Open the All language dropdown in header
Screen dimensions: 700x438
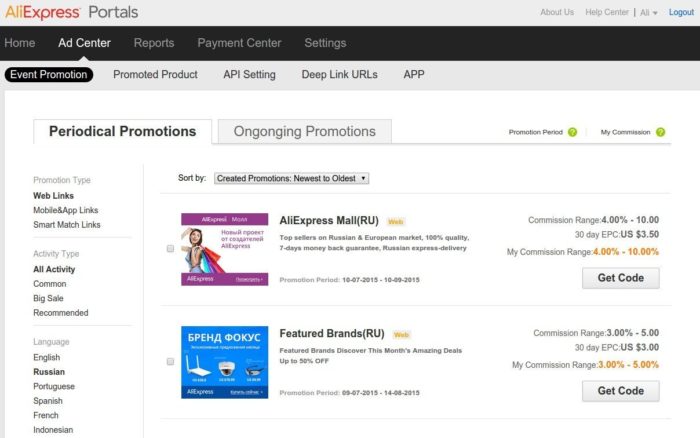(x=649, y=13)
